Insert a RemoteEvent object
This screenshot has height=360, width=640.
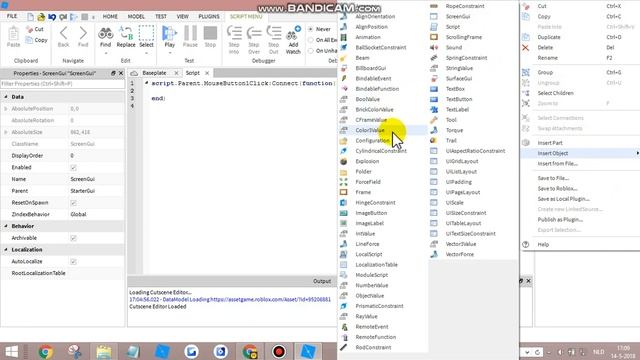click(x=372, y=327)
